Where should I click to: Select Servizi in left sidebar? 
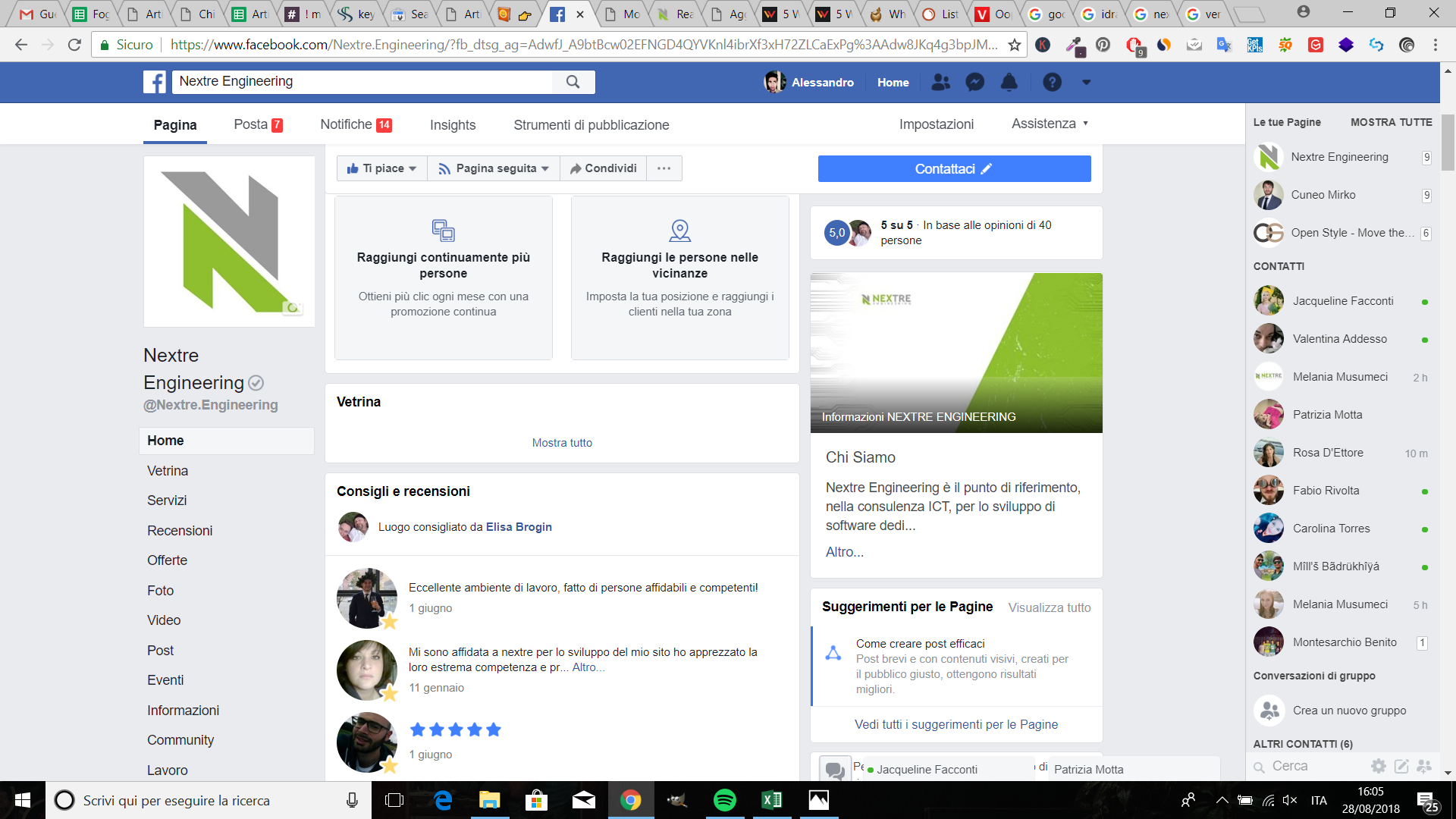tap(167, 500)
